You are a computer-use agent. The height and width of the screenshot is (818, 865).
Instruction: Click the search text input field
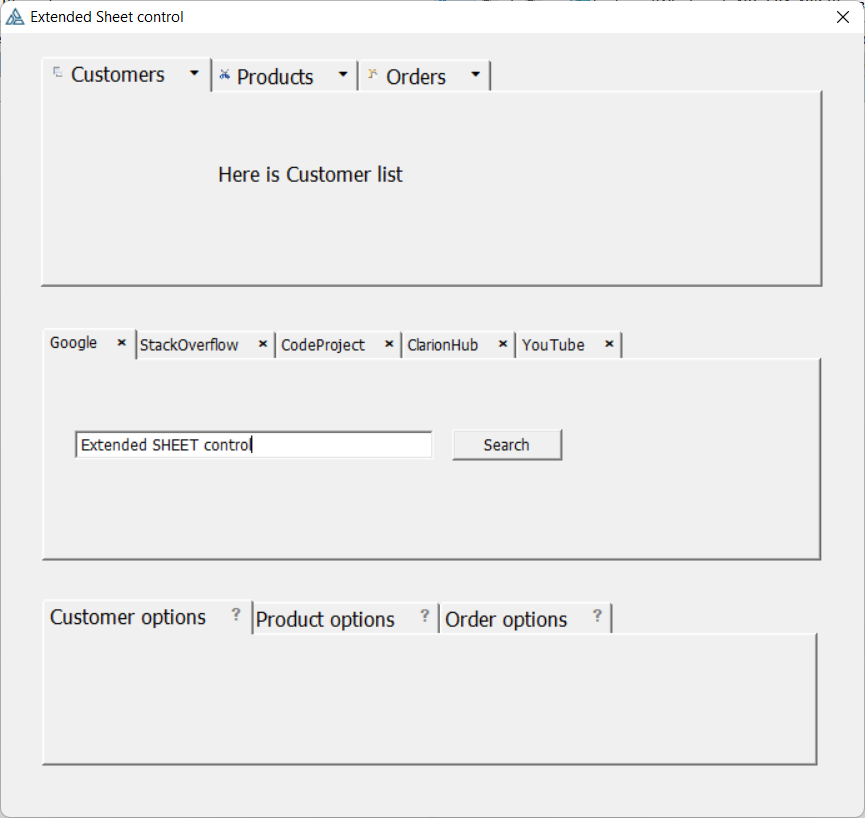click(253, 445)
